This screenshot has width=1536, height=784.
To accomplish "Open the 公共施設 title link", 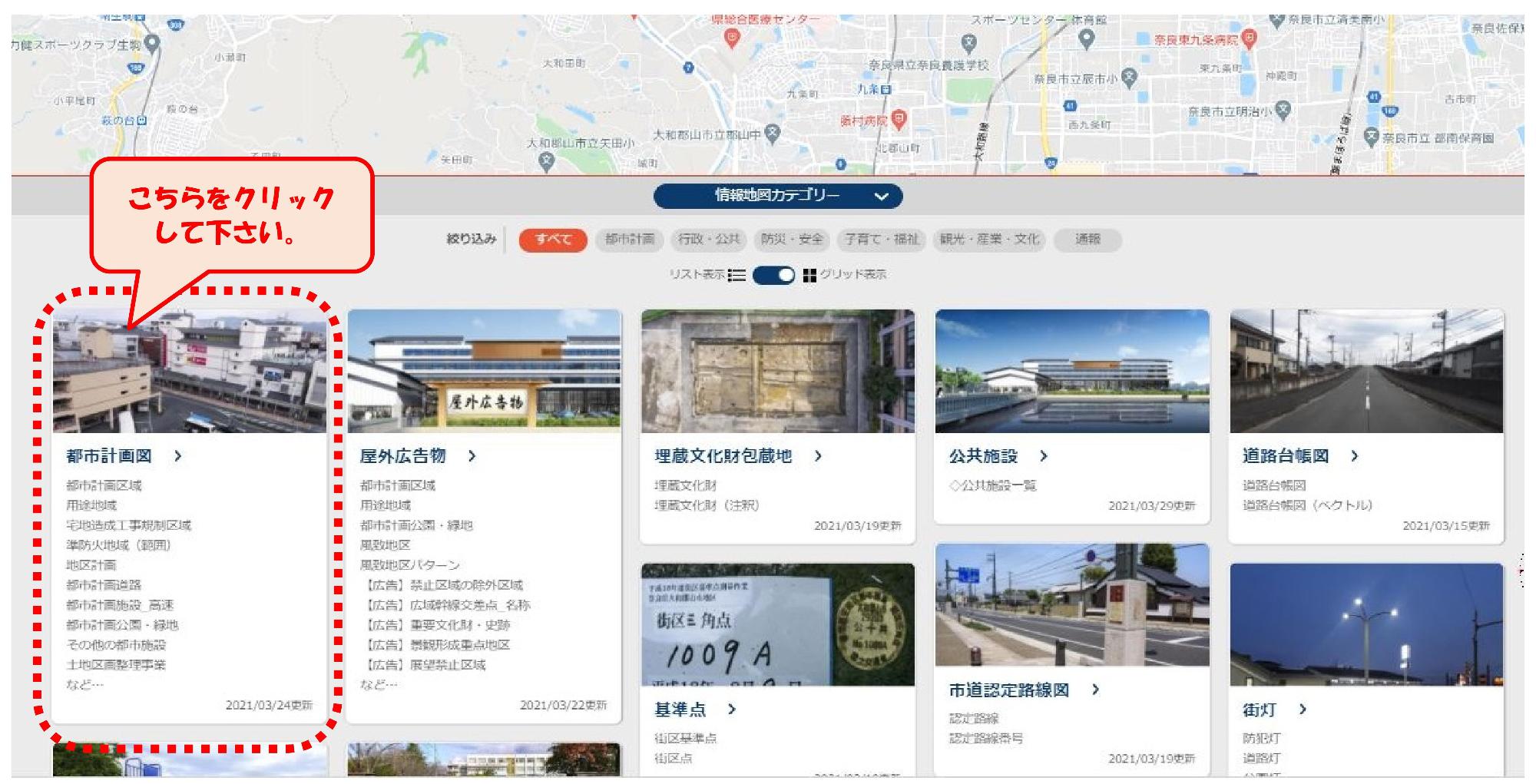I will click(983, 456).
